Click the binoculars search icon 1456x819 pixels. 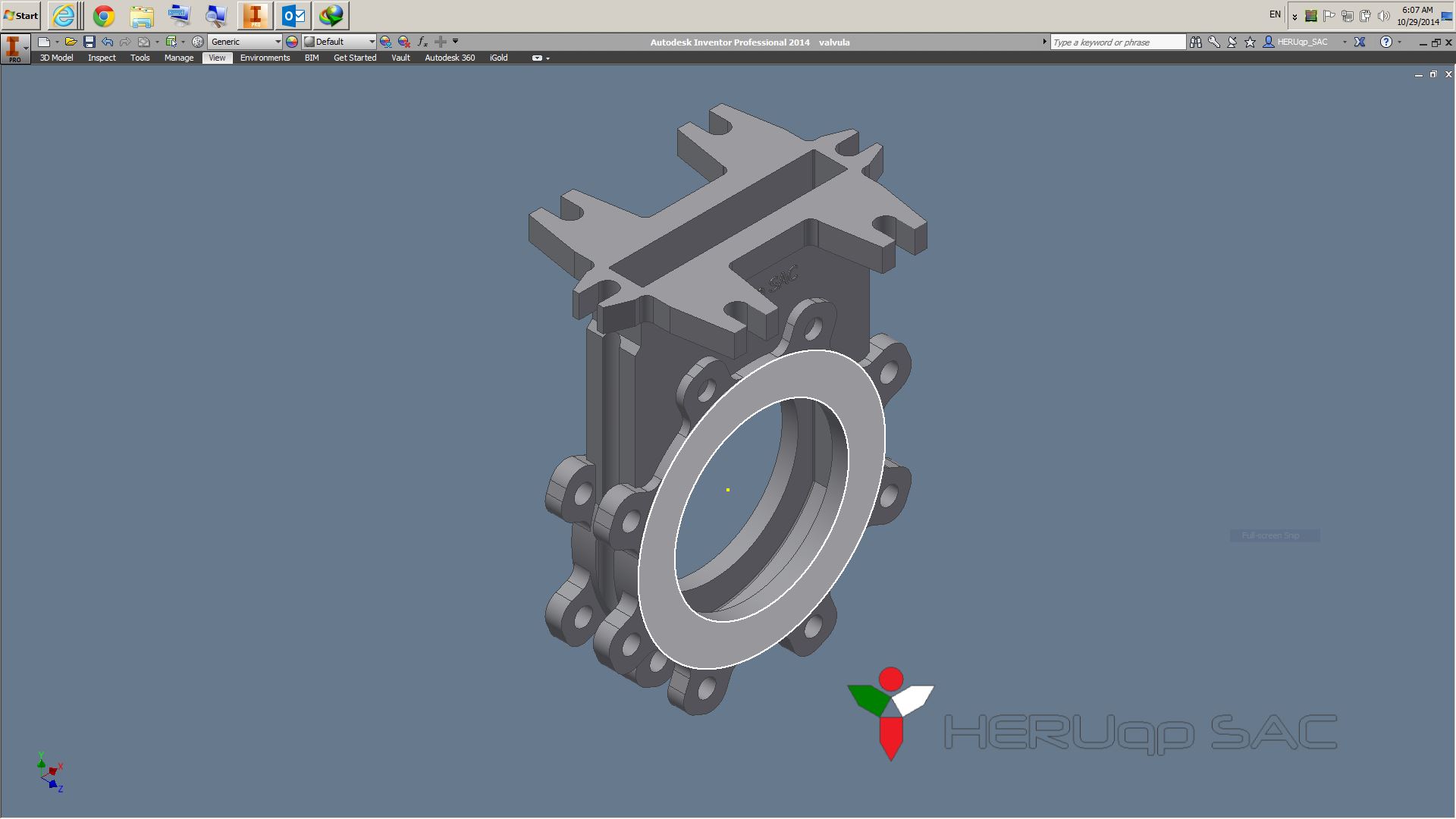1196,42
